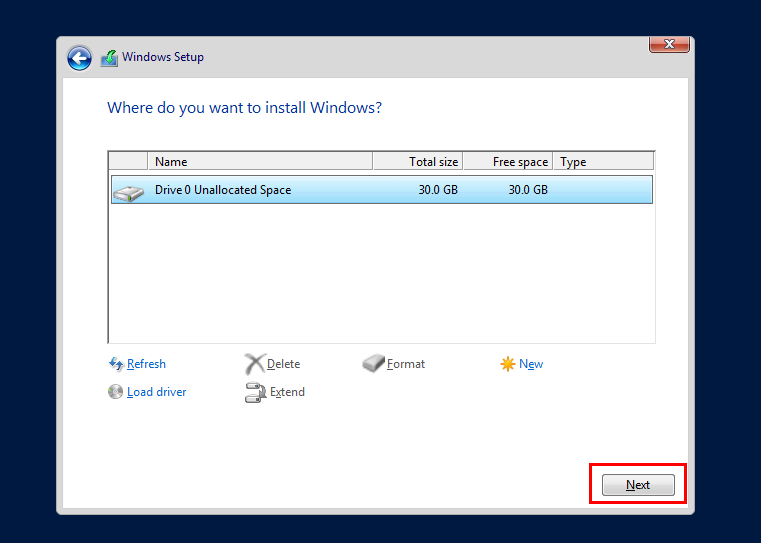Click the Name column header
Screen dimensions: 761x543
click(260, 162)
